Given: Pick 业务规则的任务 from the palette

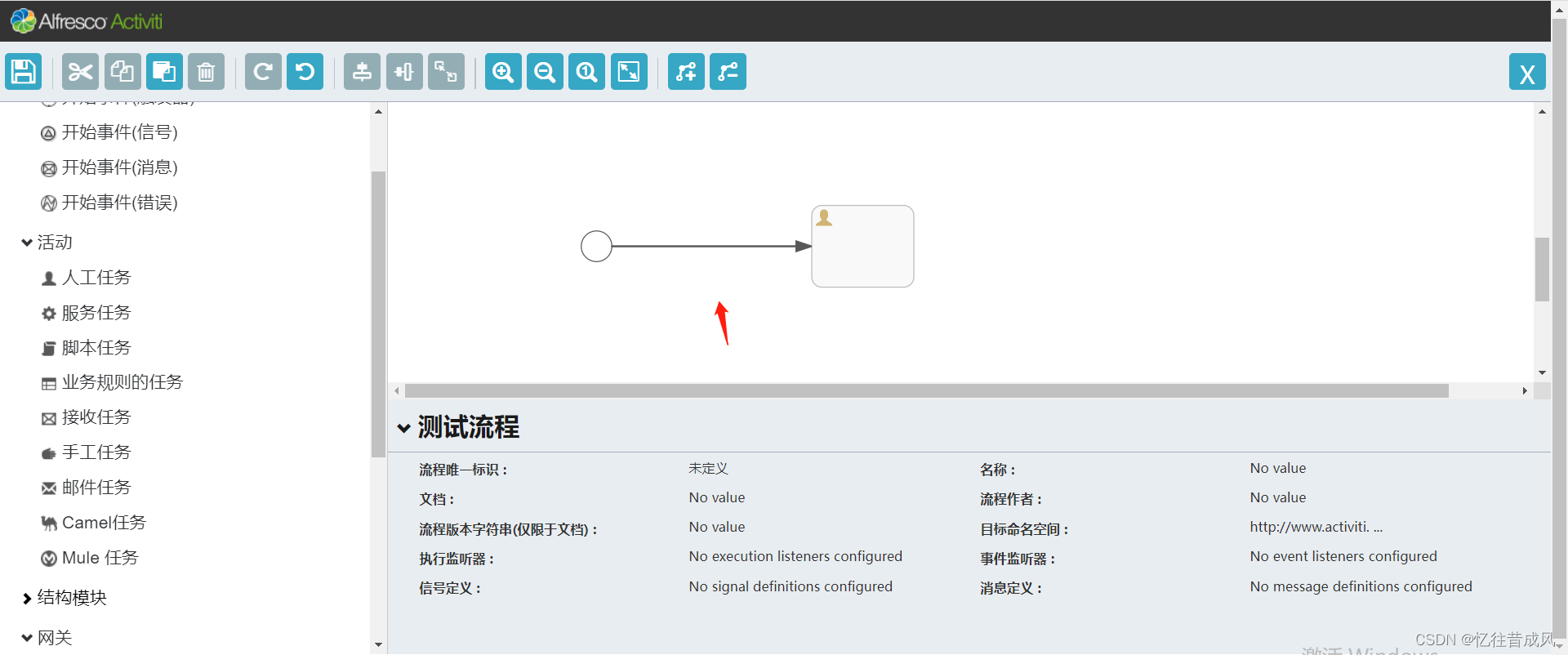Looking at the screenshot, I should [113, 382].
